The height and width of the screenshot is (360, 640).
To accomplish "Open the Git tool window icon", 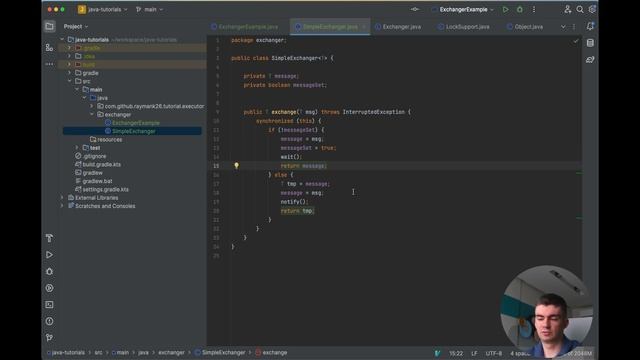I will pos(49,338).
